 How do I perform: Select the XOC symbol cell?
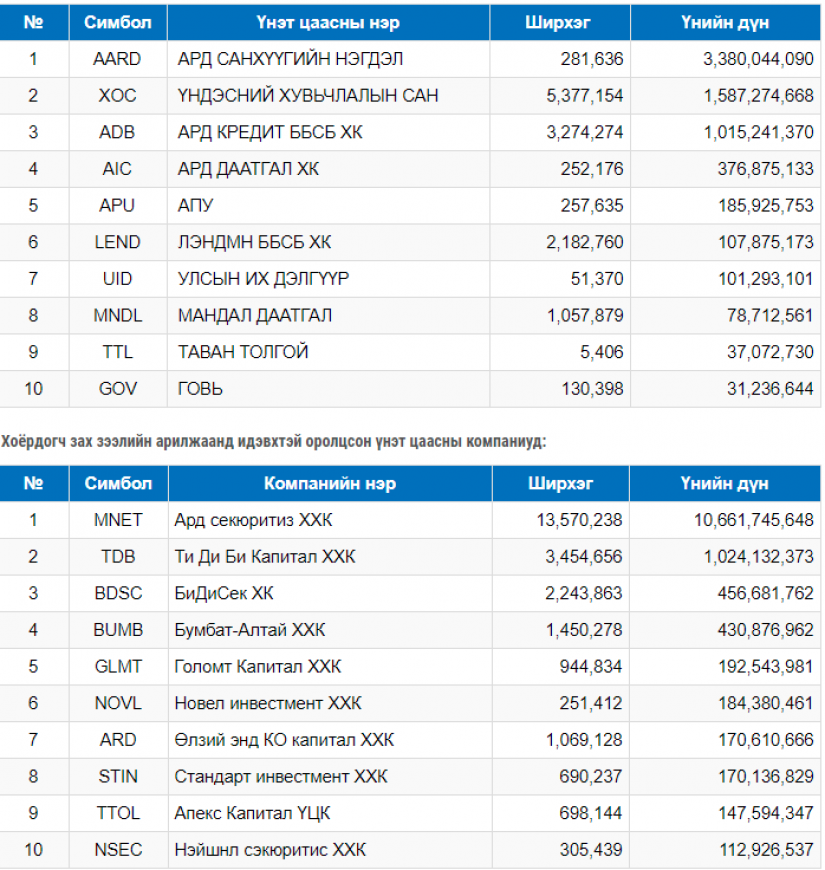coord(117,95)
